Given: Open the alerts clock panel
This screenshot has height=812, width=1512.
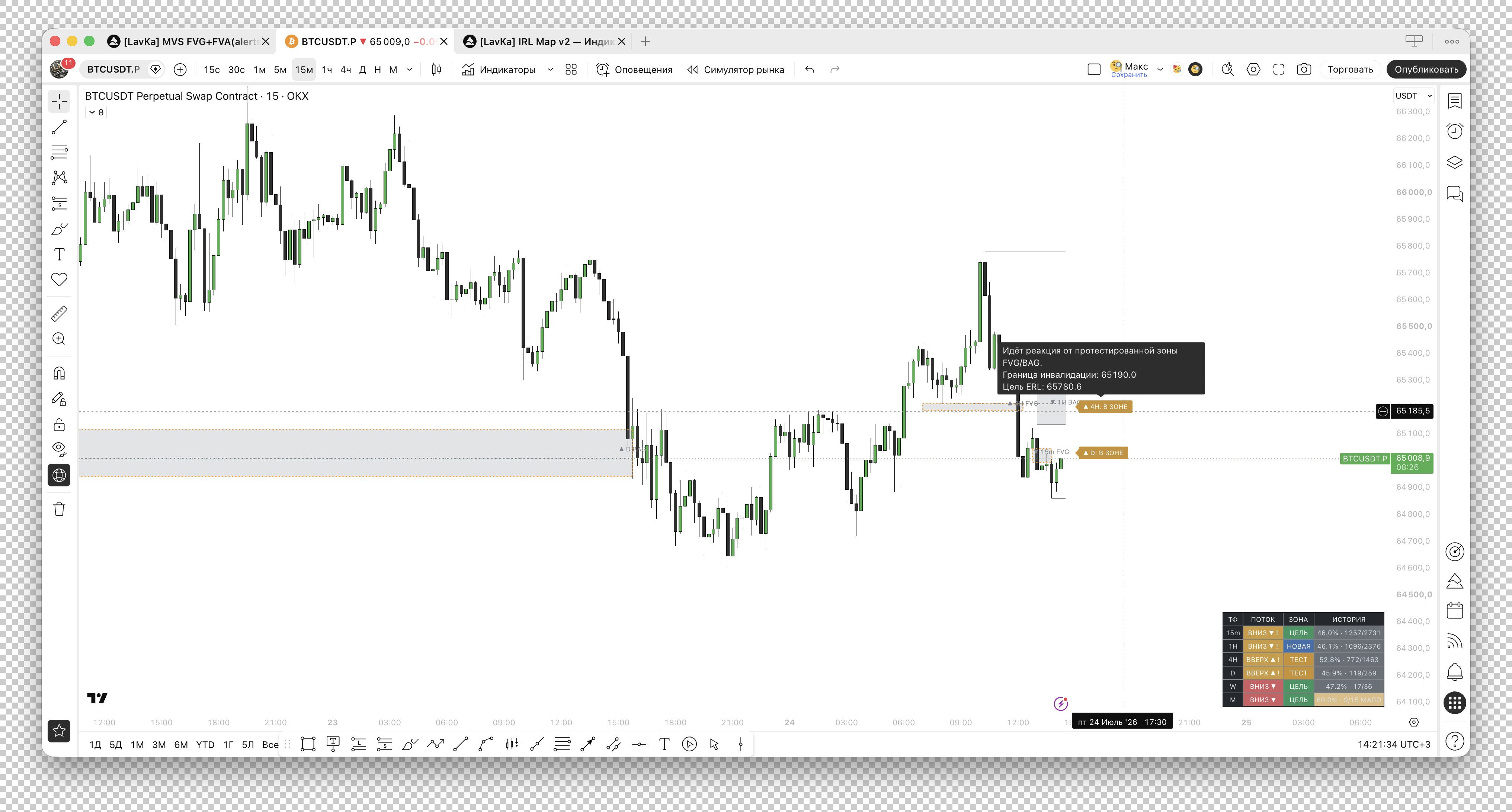Looking at the screenshot, I should point(1454,131).
